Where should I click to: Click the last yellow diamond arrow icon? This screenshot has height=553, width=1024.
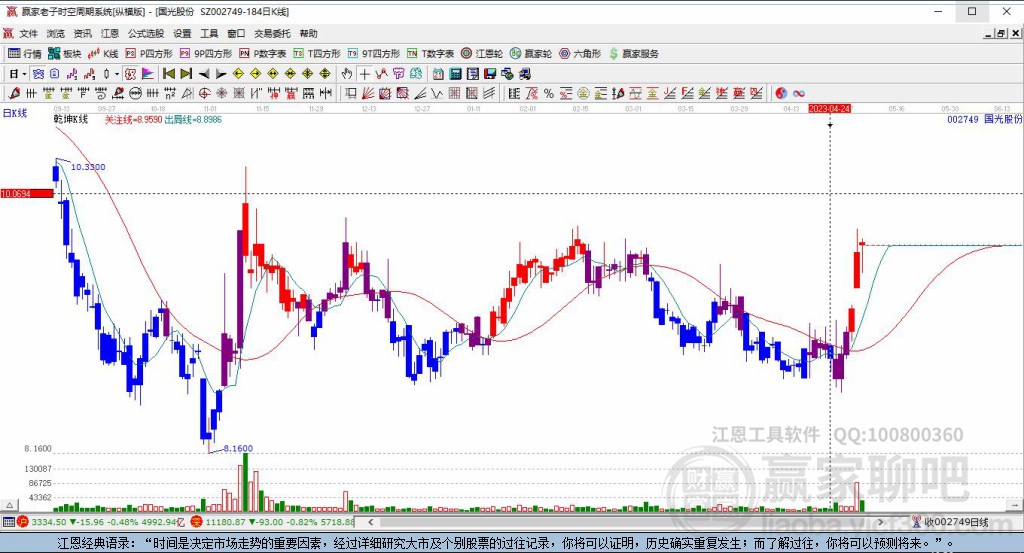(325, 74)
